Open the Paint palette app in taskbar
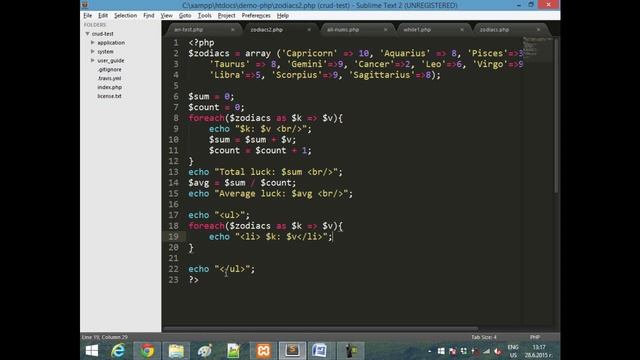The image size is (640, 360). [x=205, y=351]
